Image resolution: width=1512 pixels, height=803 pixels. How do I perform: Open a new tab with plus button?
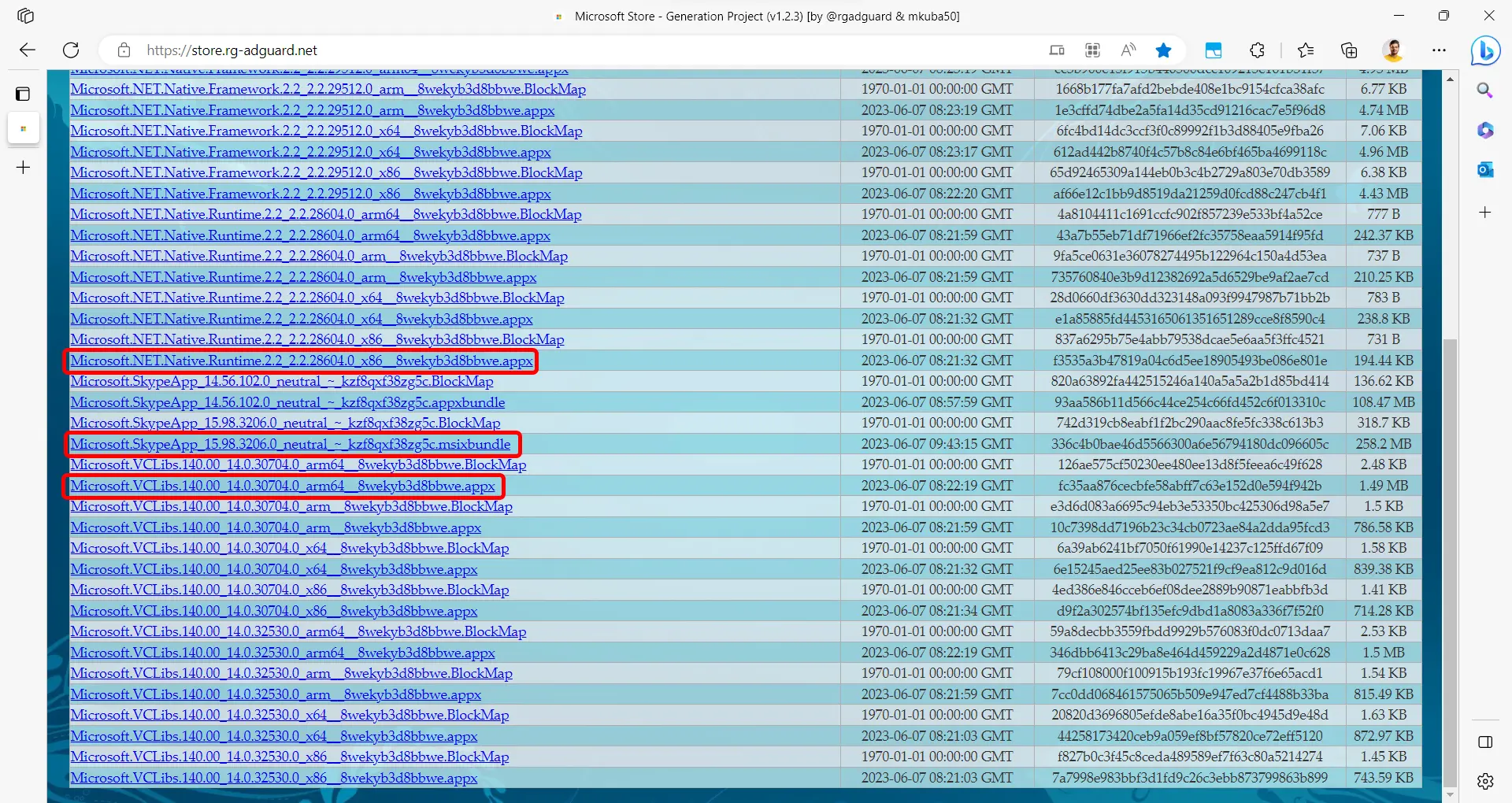(x=24, y=168)
